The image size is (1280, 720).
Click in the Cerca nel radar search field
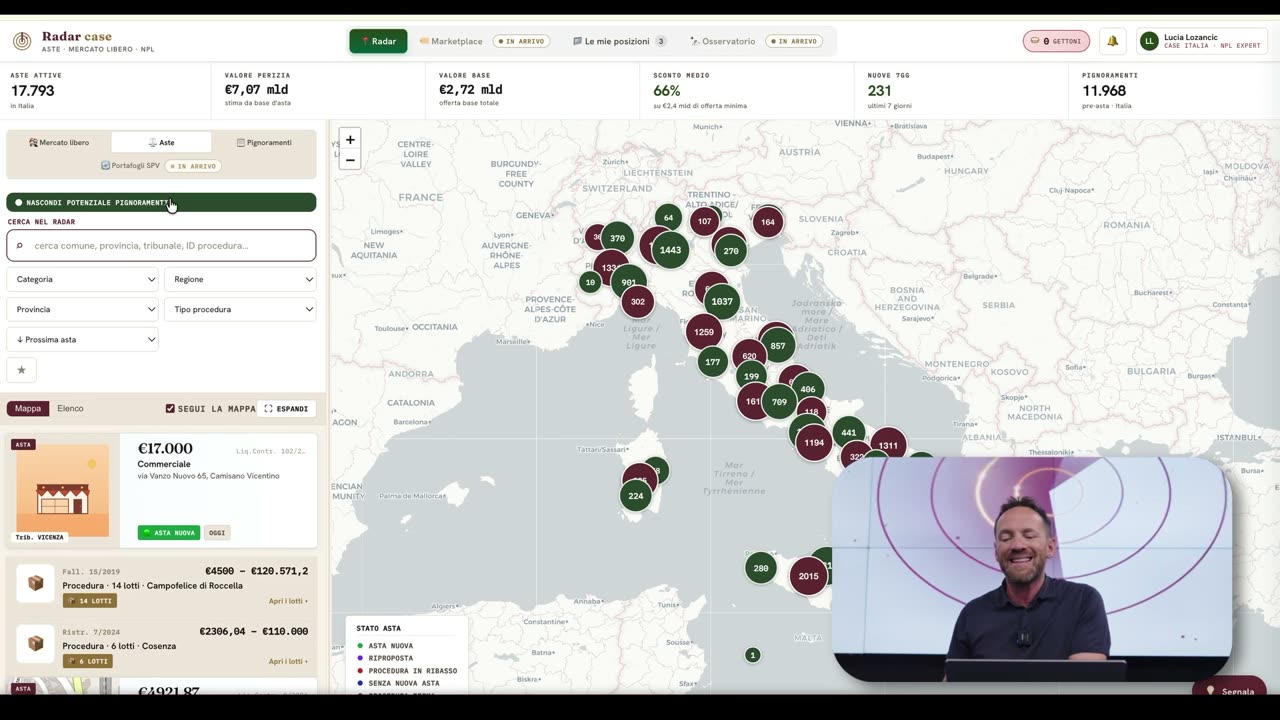tap(161, 246)
